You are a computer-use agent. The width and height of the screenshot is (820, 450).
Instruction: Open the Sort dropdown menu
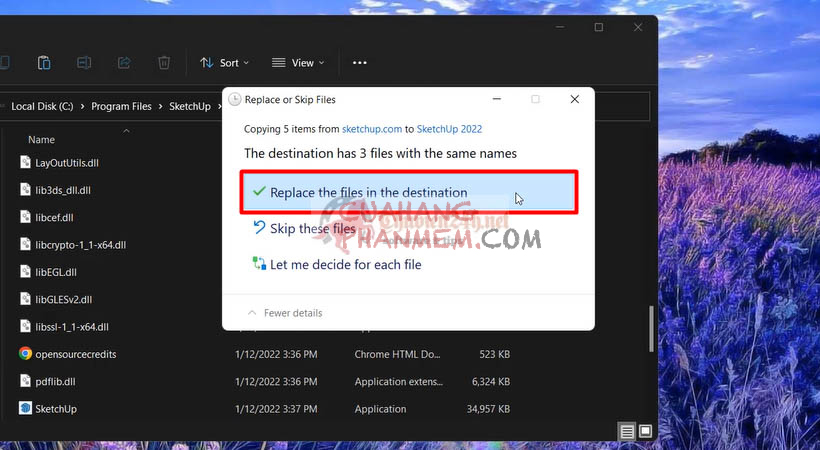pos(224,63)
